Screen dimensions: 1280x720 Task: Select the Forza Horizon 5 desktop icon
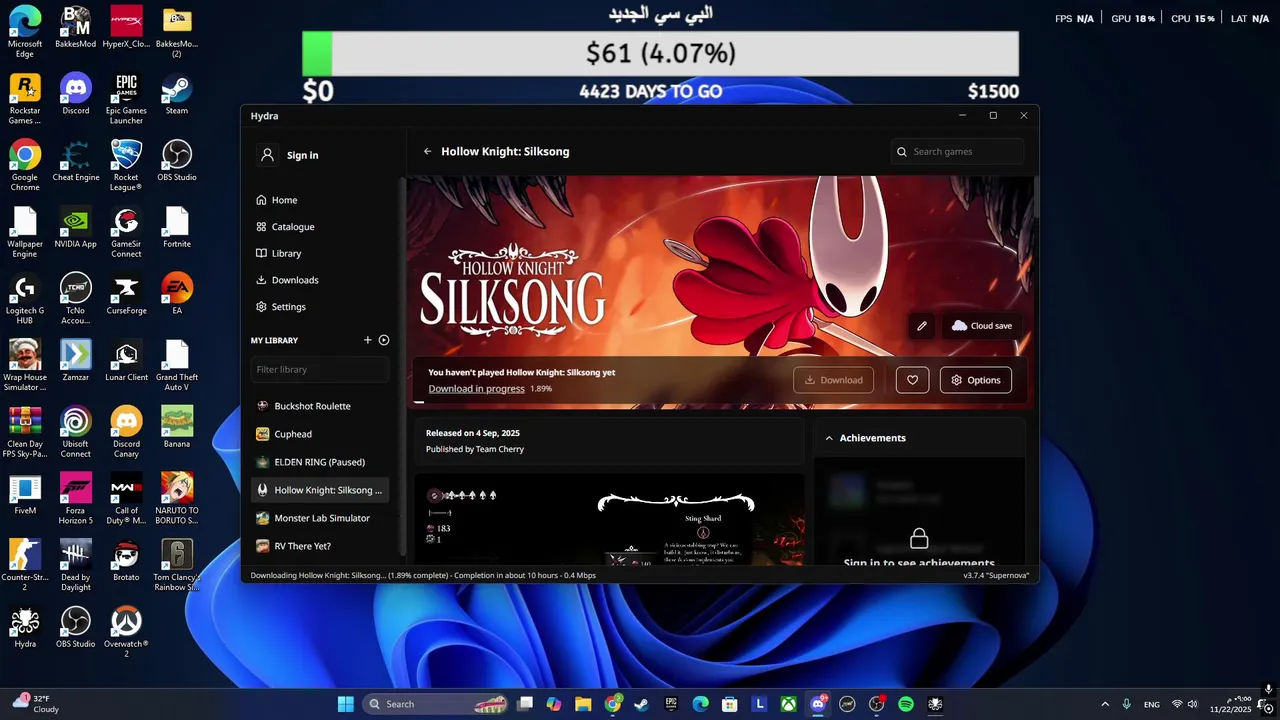76,499
